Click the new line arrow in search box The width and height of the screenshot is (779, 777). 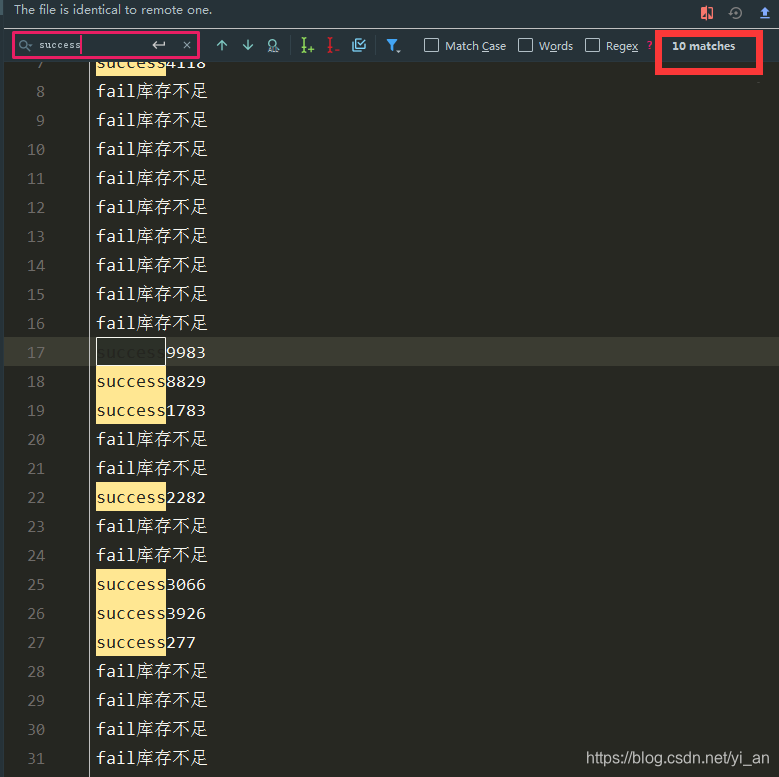pyautogui.click(x=158, y=45)
